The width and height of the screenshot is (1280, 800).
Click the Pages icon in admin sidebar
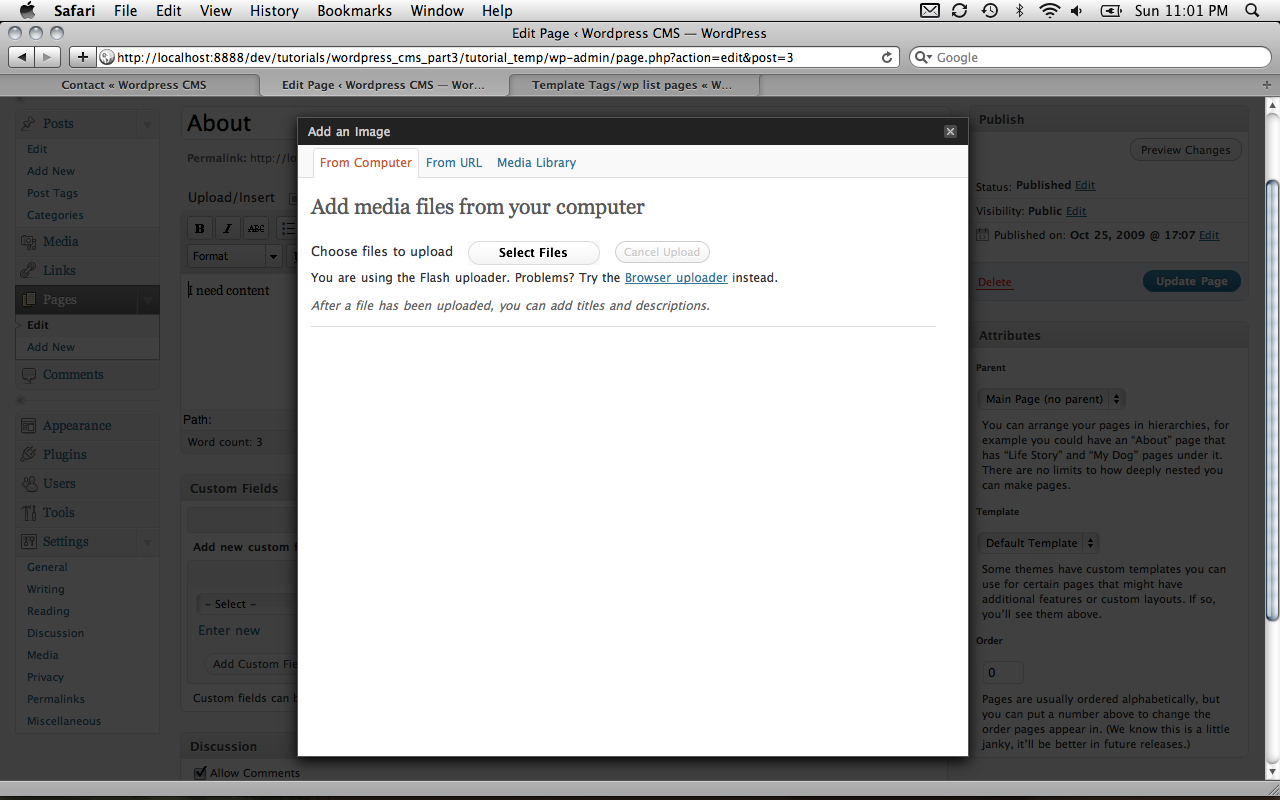click(x=28, y=300)
